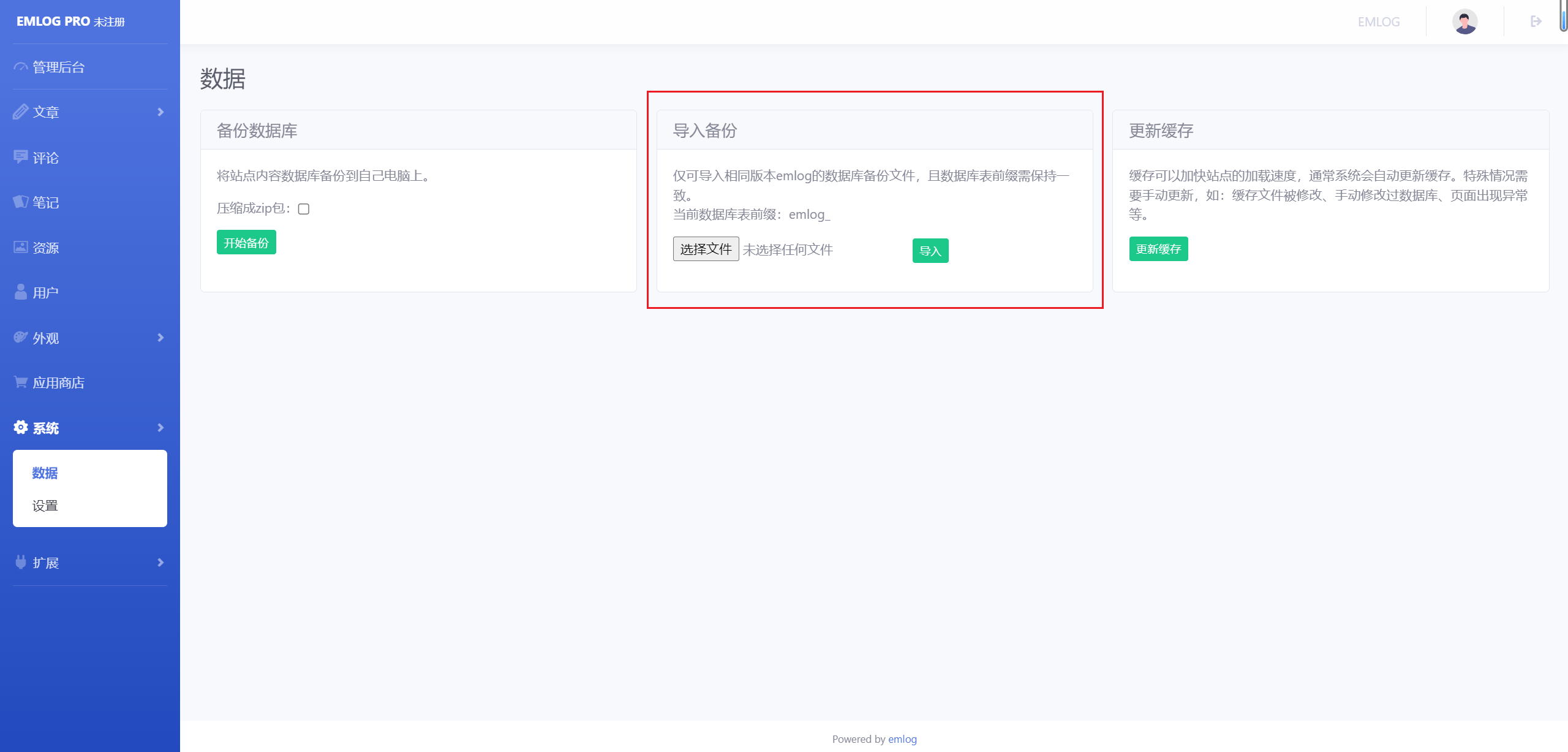Click the logout icon at top right
The image size is (1568, 752).
point(1536,21)
